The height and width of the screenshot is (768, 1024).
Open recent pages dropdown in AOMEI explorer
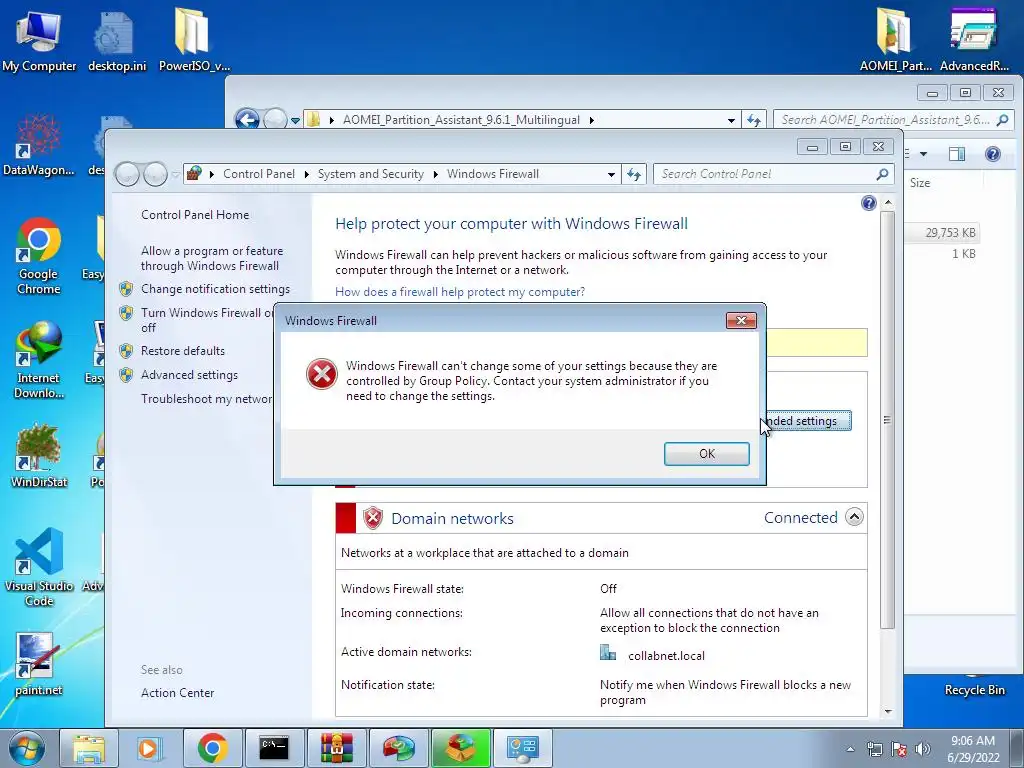coord(295,121)
